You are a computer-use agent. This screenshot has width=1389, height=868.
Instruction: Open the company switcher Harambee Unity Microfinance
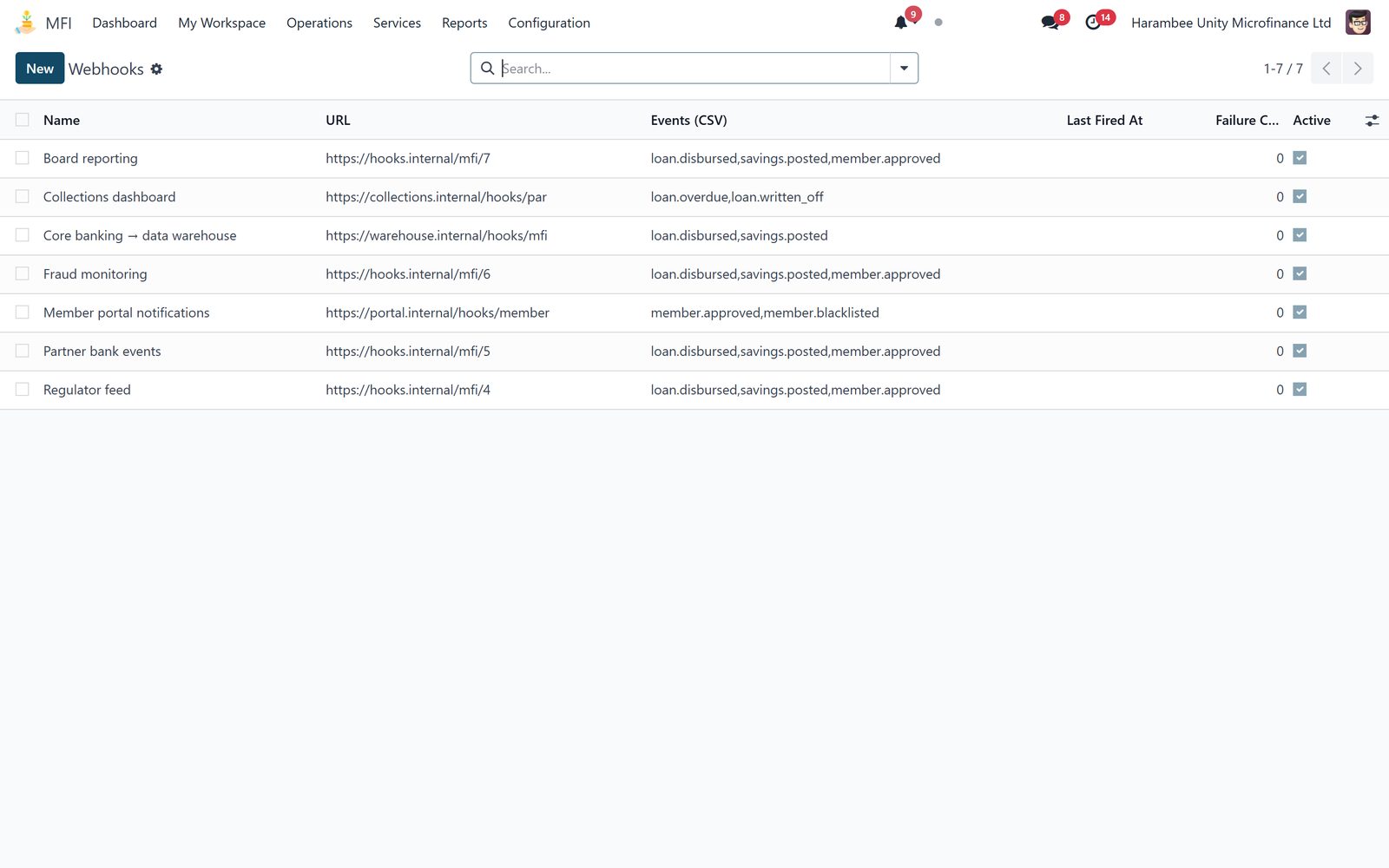[x=1231, y=23]
